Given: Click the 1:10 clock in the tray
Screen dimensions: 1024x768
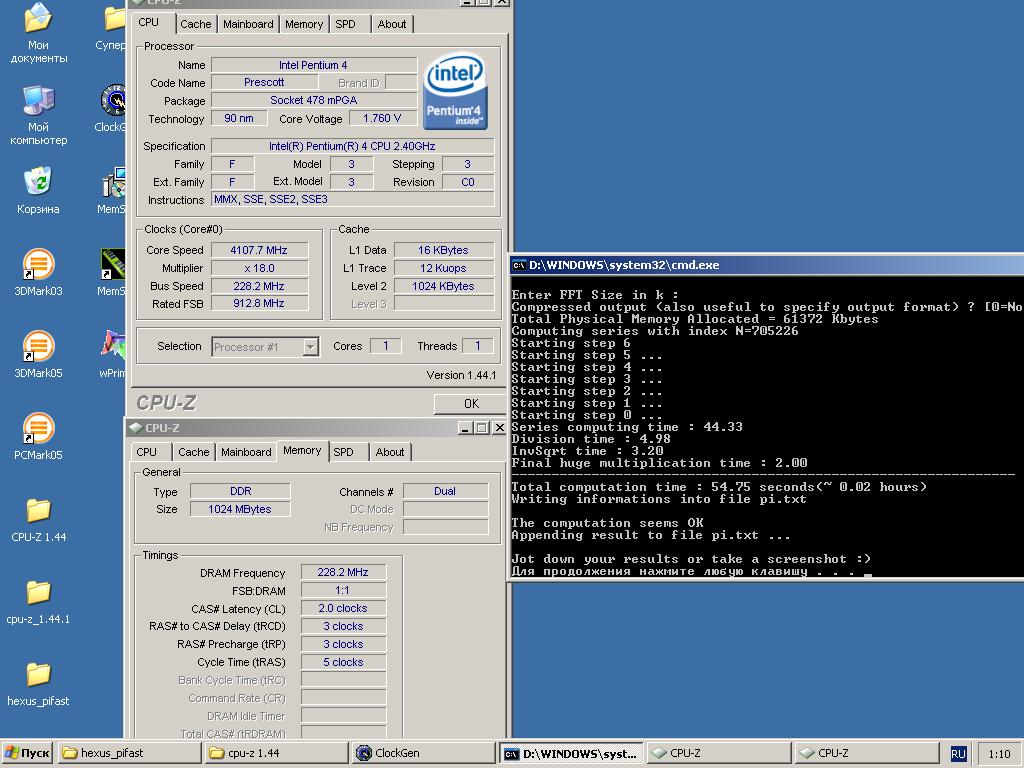Looking at the screenshot, I should (x=999, y=754).
